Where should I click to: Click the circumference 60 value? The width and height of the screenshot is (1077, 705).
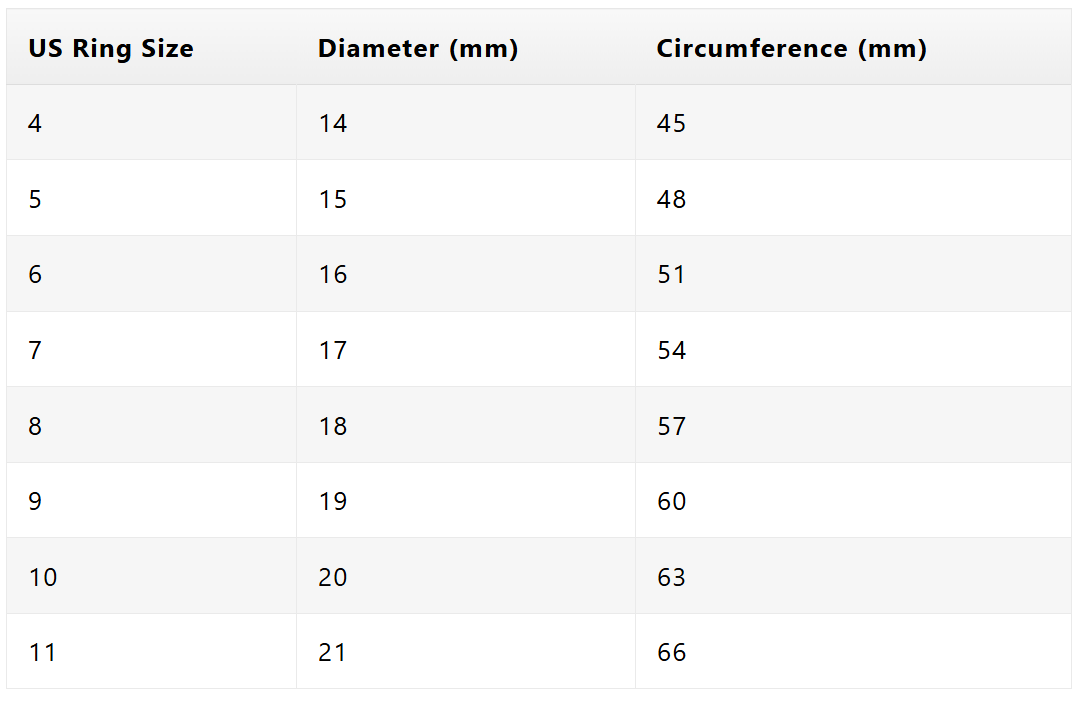(x=671, y=502)
